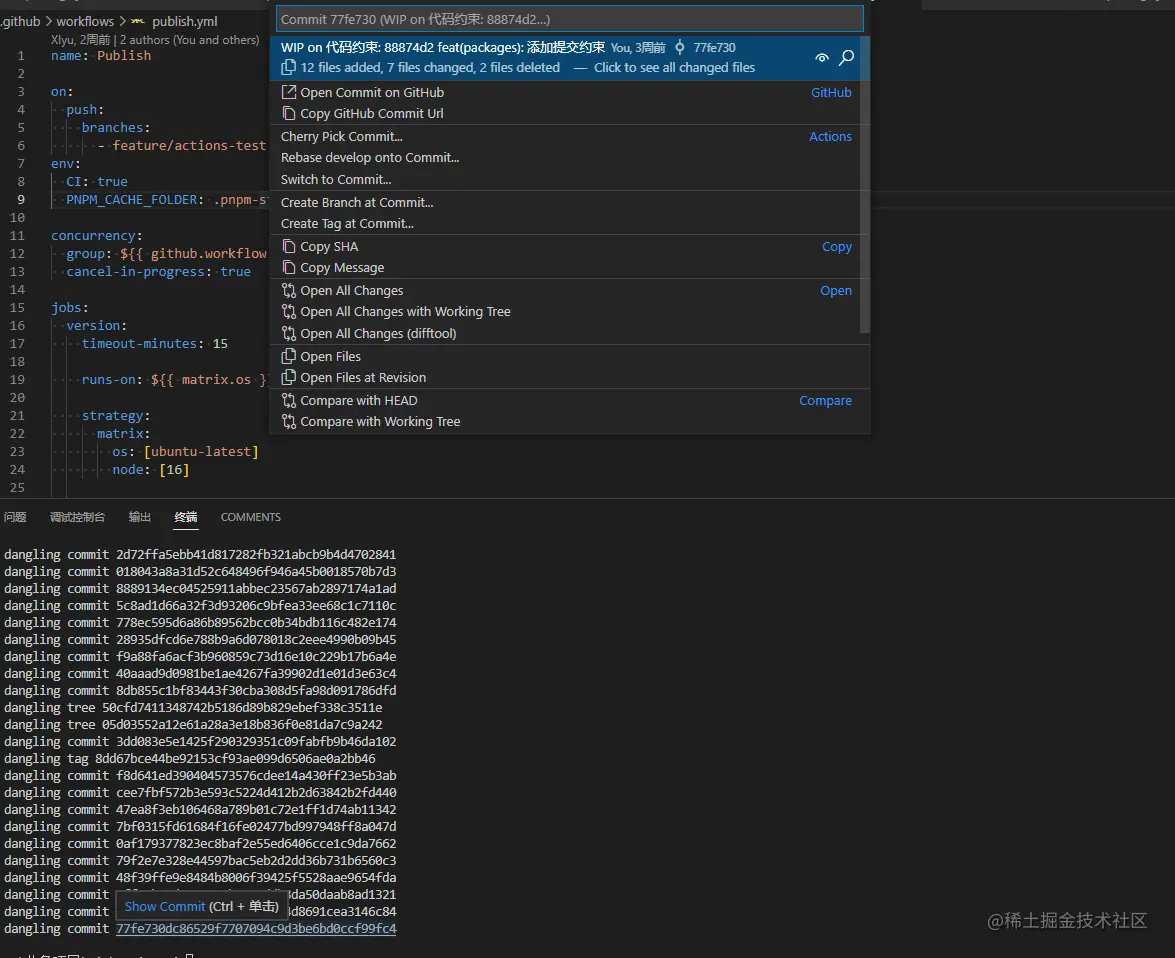Screen dimensions: 1175x958
Task: Click the workflows breadcrumb segment
Action: [85, 21]
